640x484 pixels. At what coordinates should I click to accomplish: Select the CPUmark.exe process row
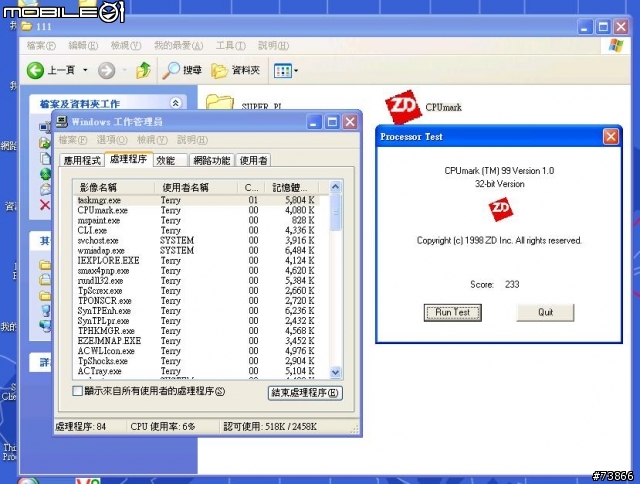(x=196, y=211)
